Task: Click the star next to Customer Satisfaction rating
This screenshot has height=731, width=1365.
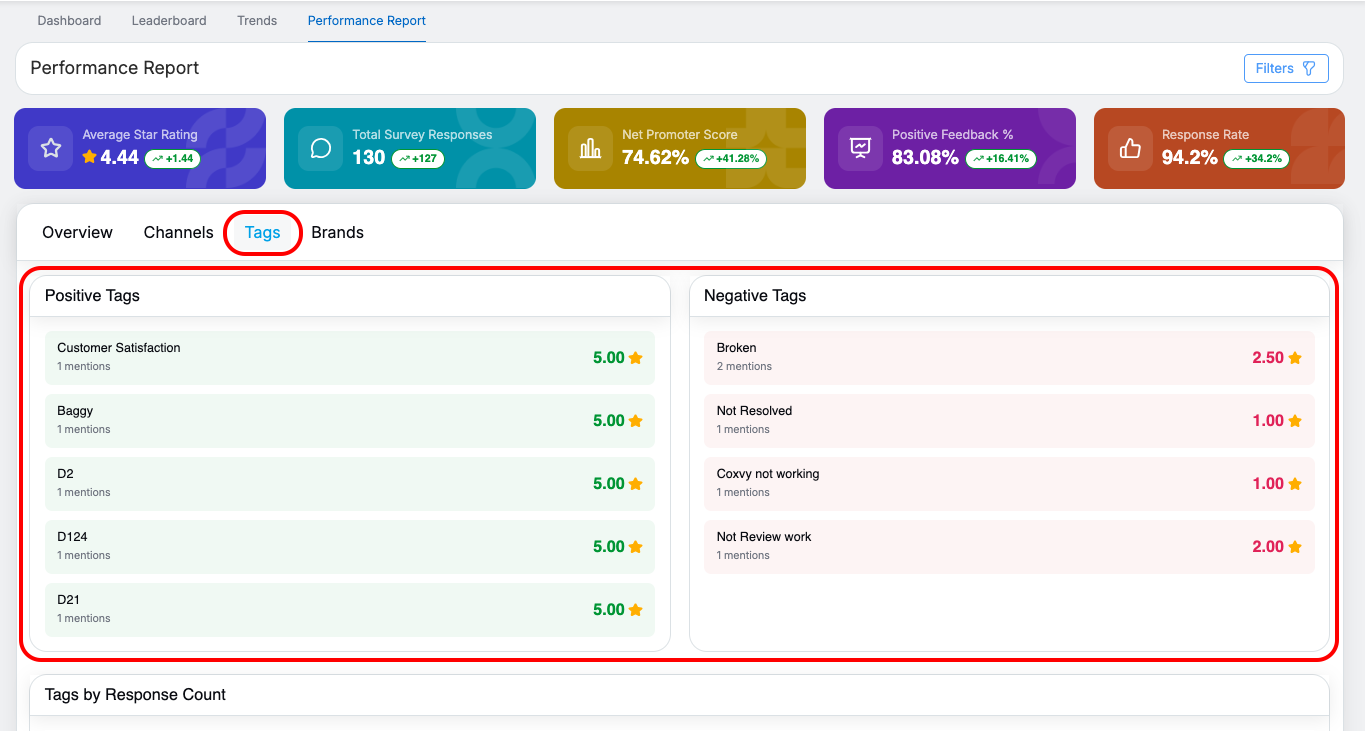Action: click(635, 358)
